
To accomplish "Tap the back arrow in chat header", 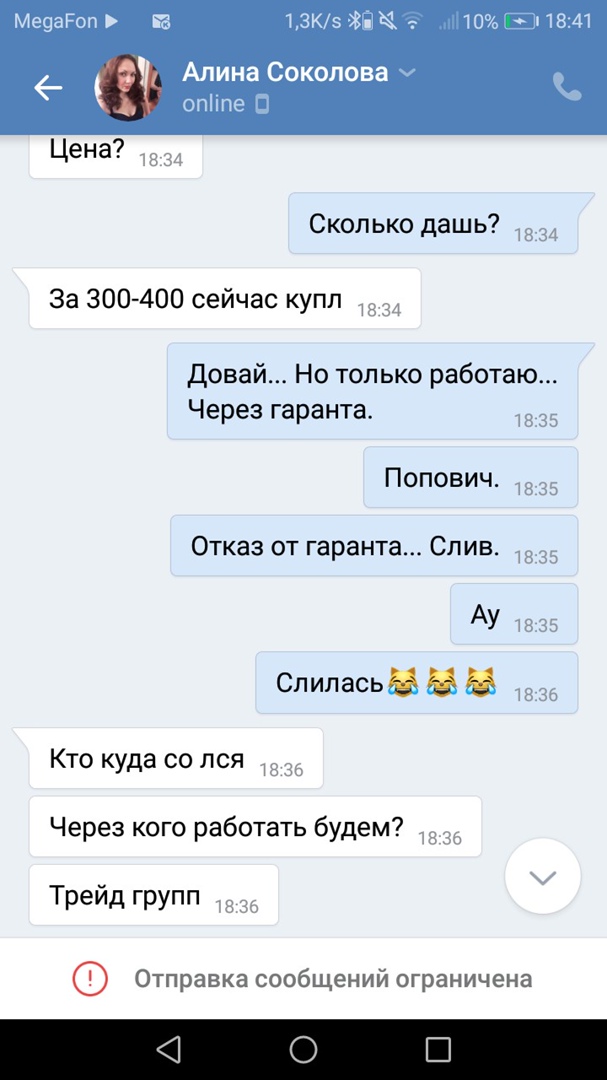I will point(48,87).
